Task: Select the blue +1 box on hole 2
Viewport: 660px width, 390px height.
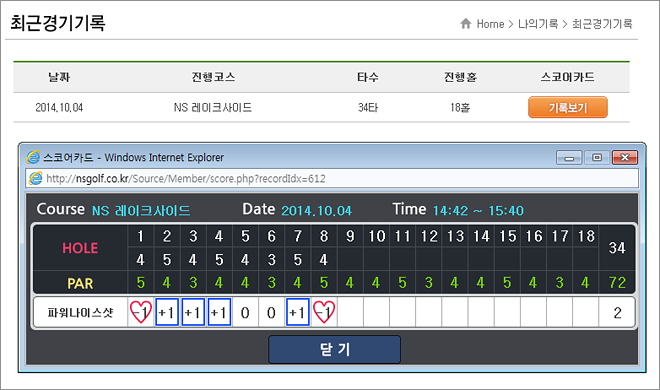Action: [x=167, y=312]
